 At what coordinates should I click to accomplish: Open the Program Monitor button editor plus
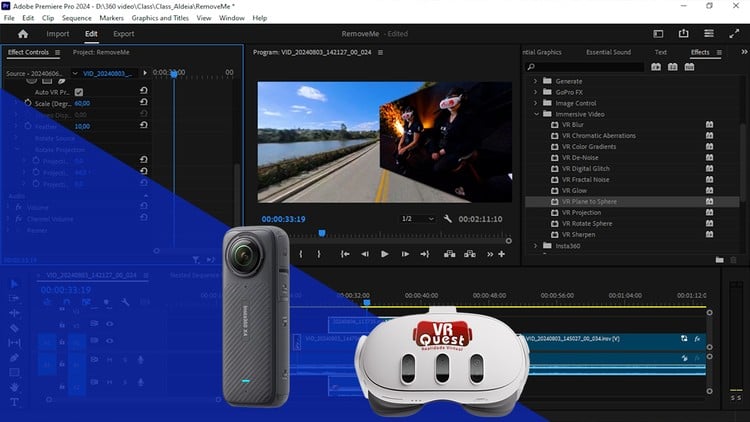tap(501, 254)
